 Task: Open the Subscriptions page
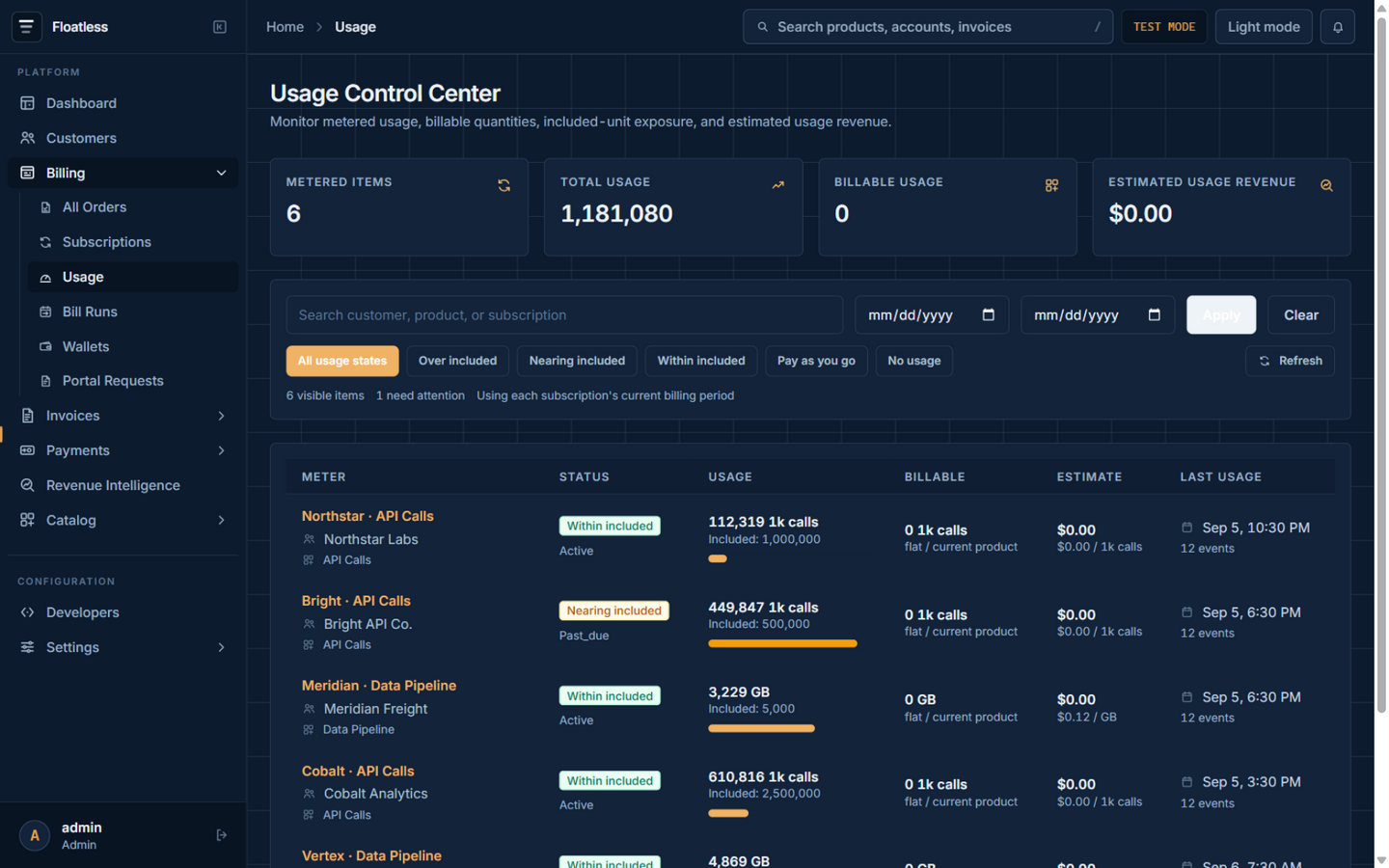click(133, 242)
